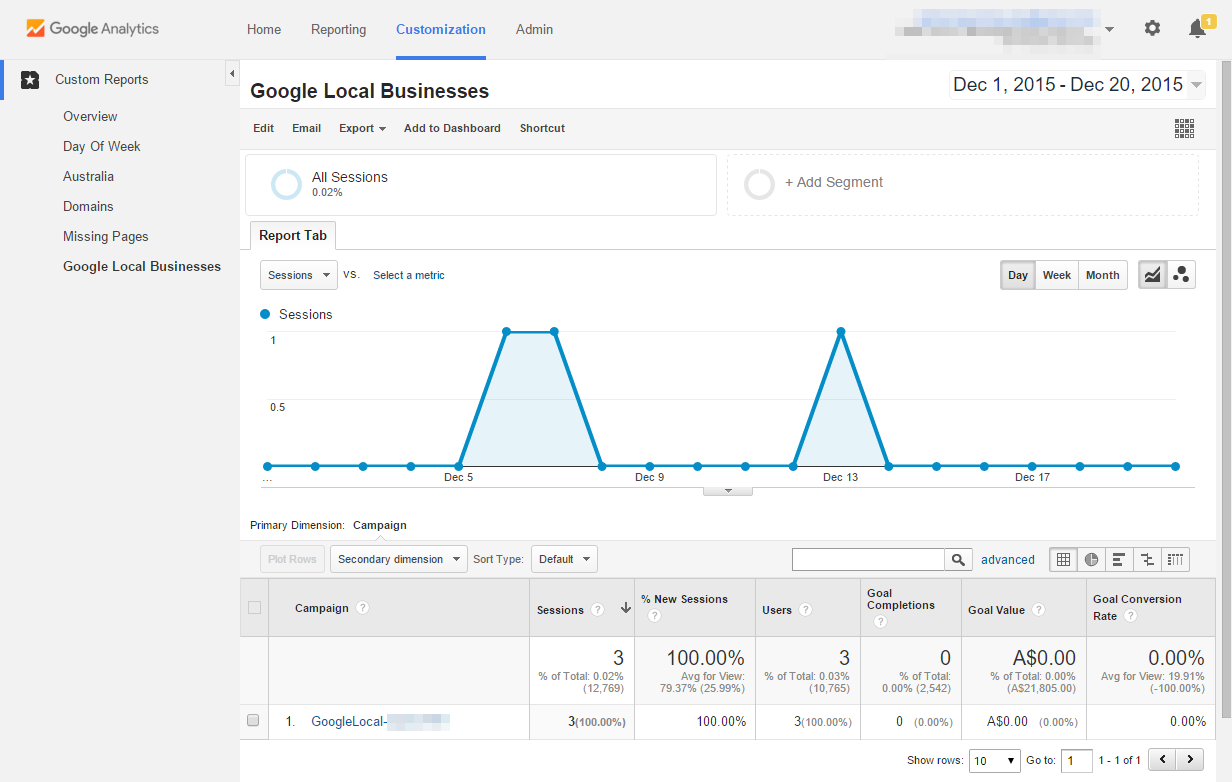Select the Performance bar view icon

point(1119,560)
